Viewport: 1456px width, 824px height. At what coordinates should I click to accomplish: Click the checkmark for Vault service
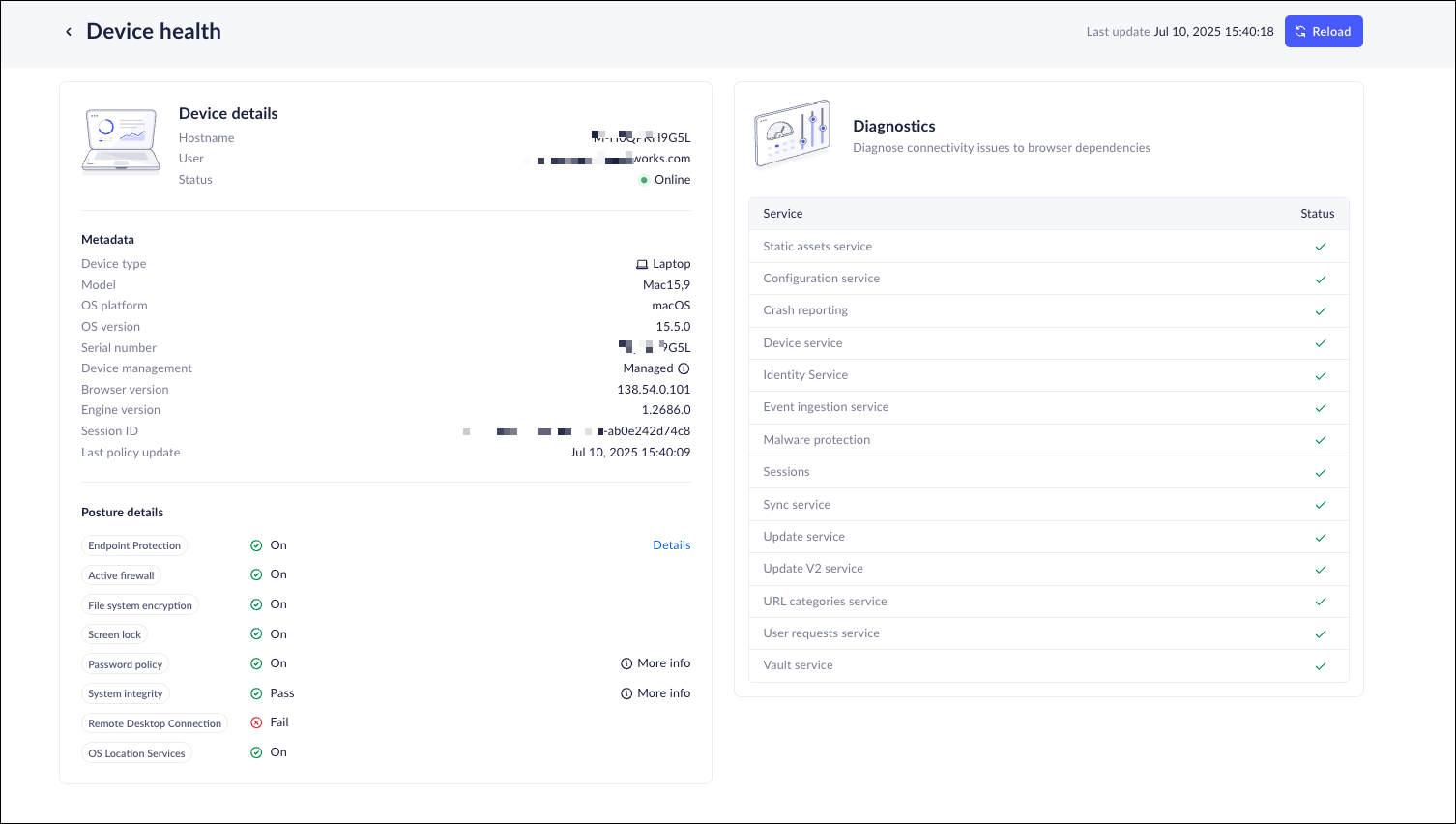(x=1320, y=666)
